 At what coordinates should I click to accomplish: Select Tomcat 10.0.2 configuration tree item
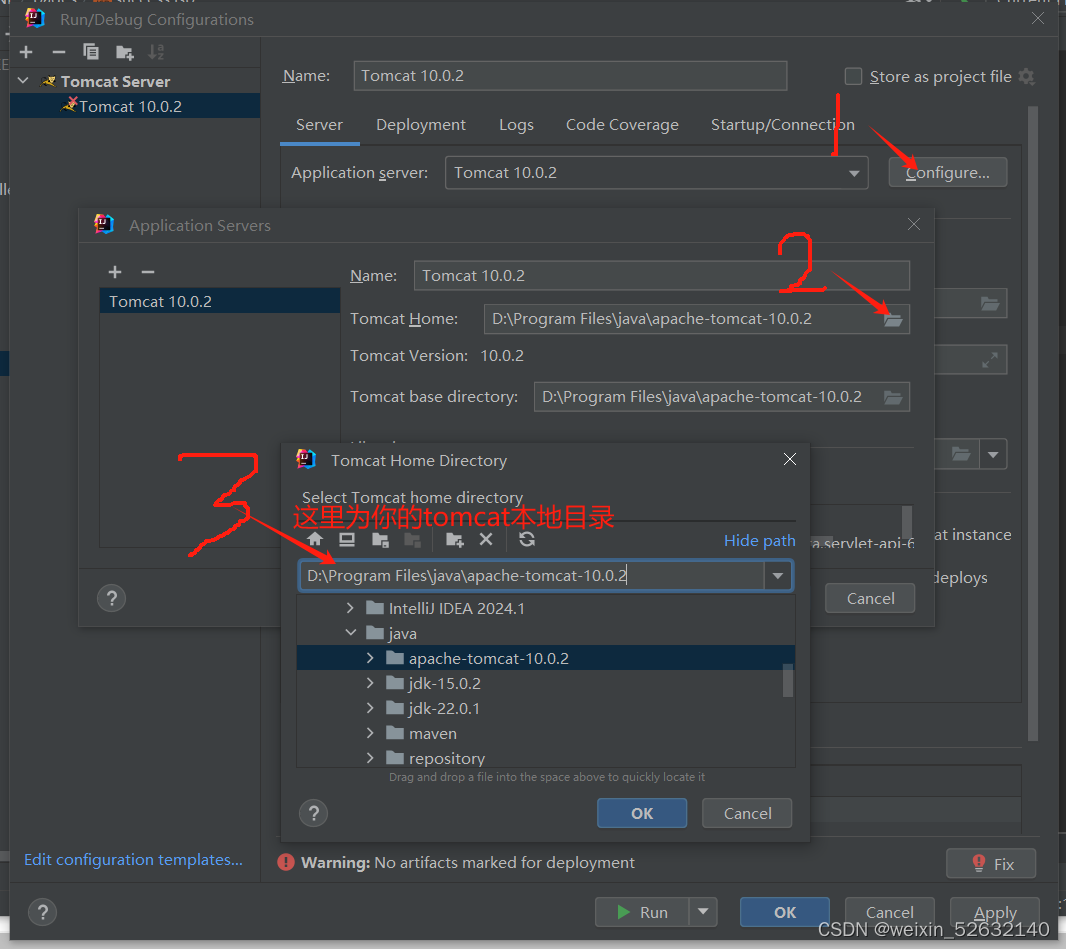pos(135,106)
